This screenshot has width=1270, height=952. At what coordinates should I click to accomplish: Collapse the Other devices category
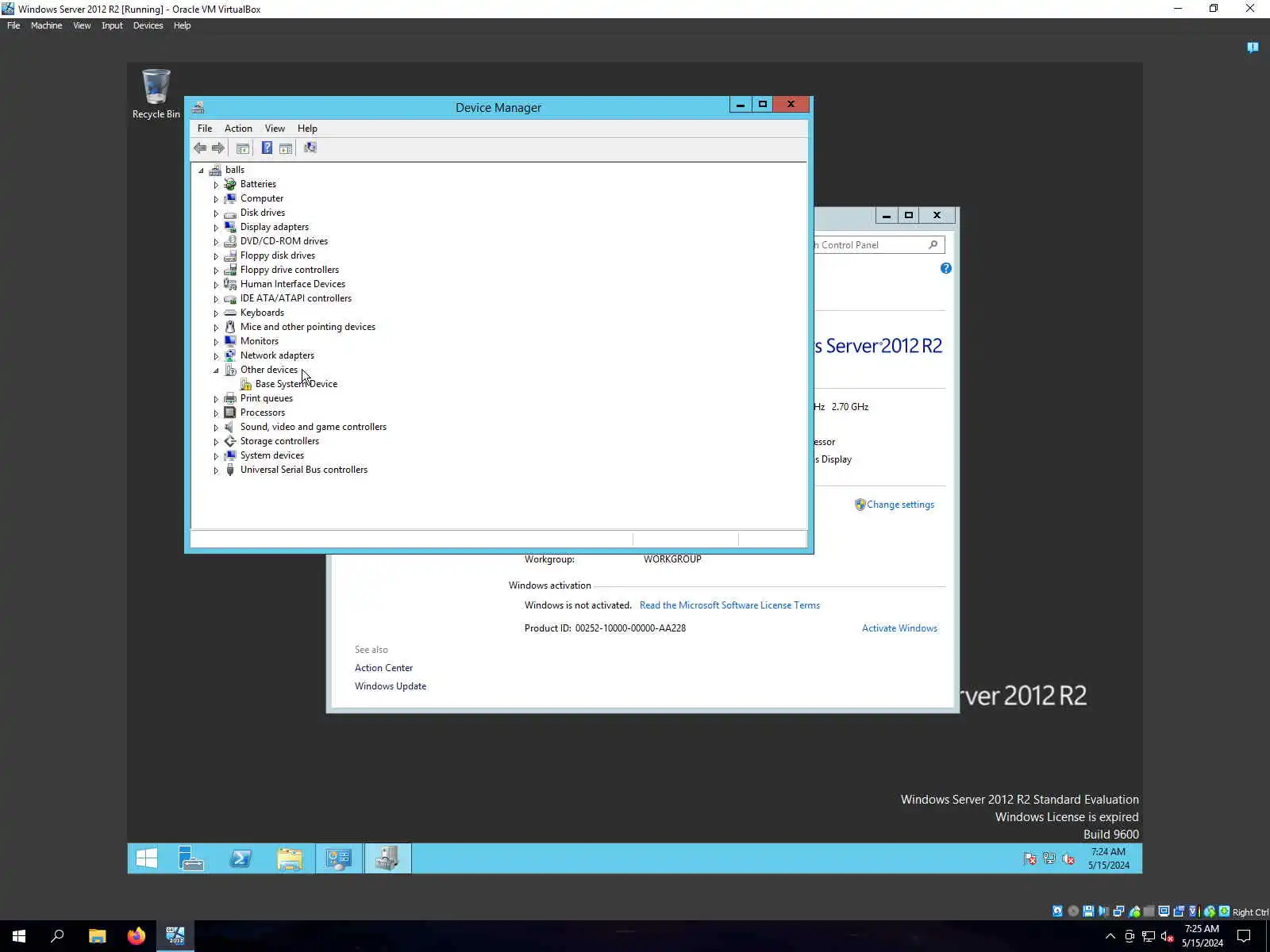[x=216, y=370]
